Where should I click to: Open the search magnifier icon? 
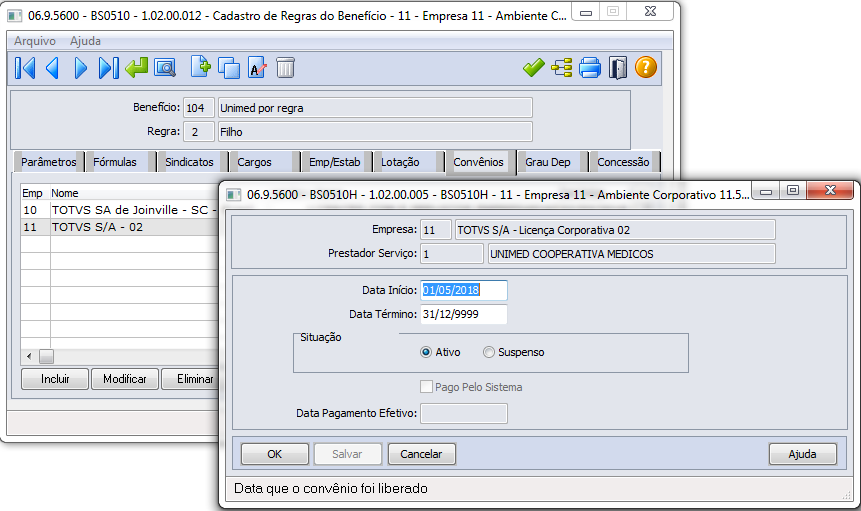coord(165,68)
